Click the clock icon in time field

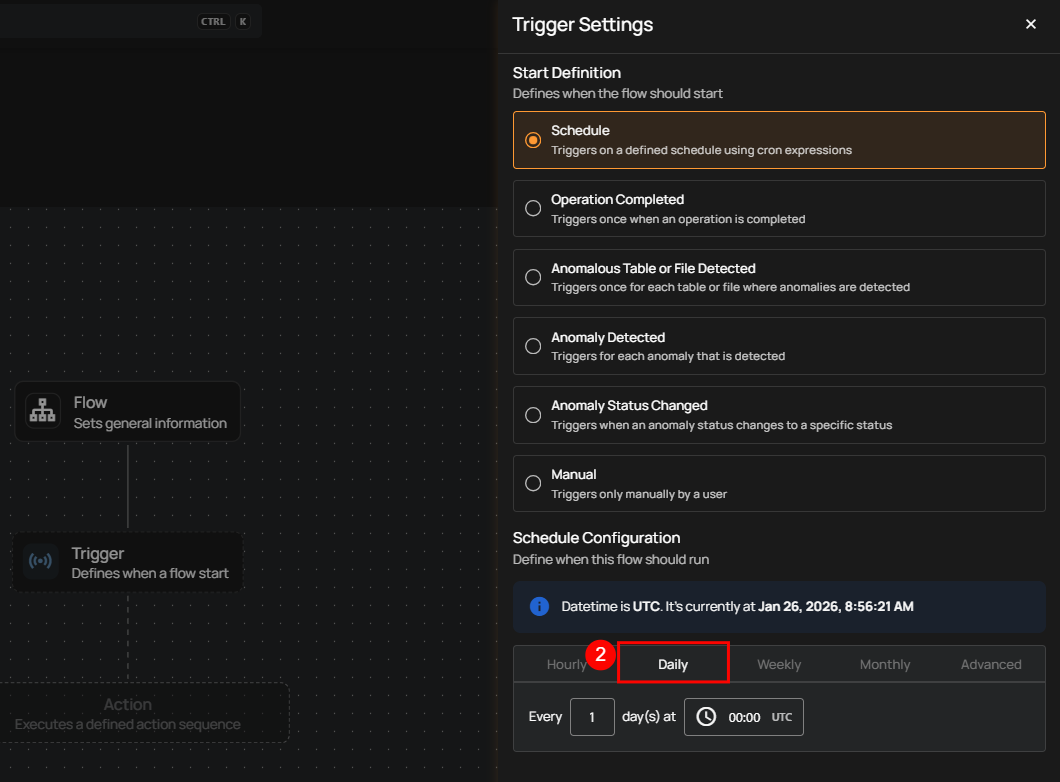tap(706, 717)
